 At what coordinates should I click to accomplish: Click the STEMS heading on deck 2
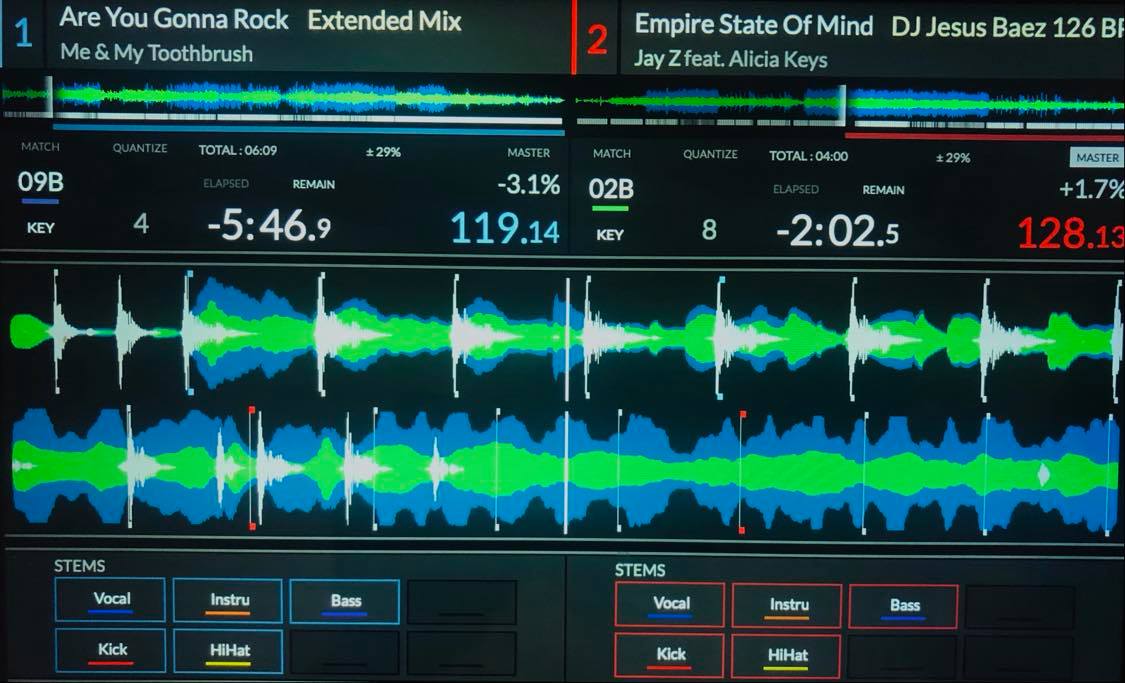click(640, 570)
